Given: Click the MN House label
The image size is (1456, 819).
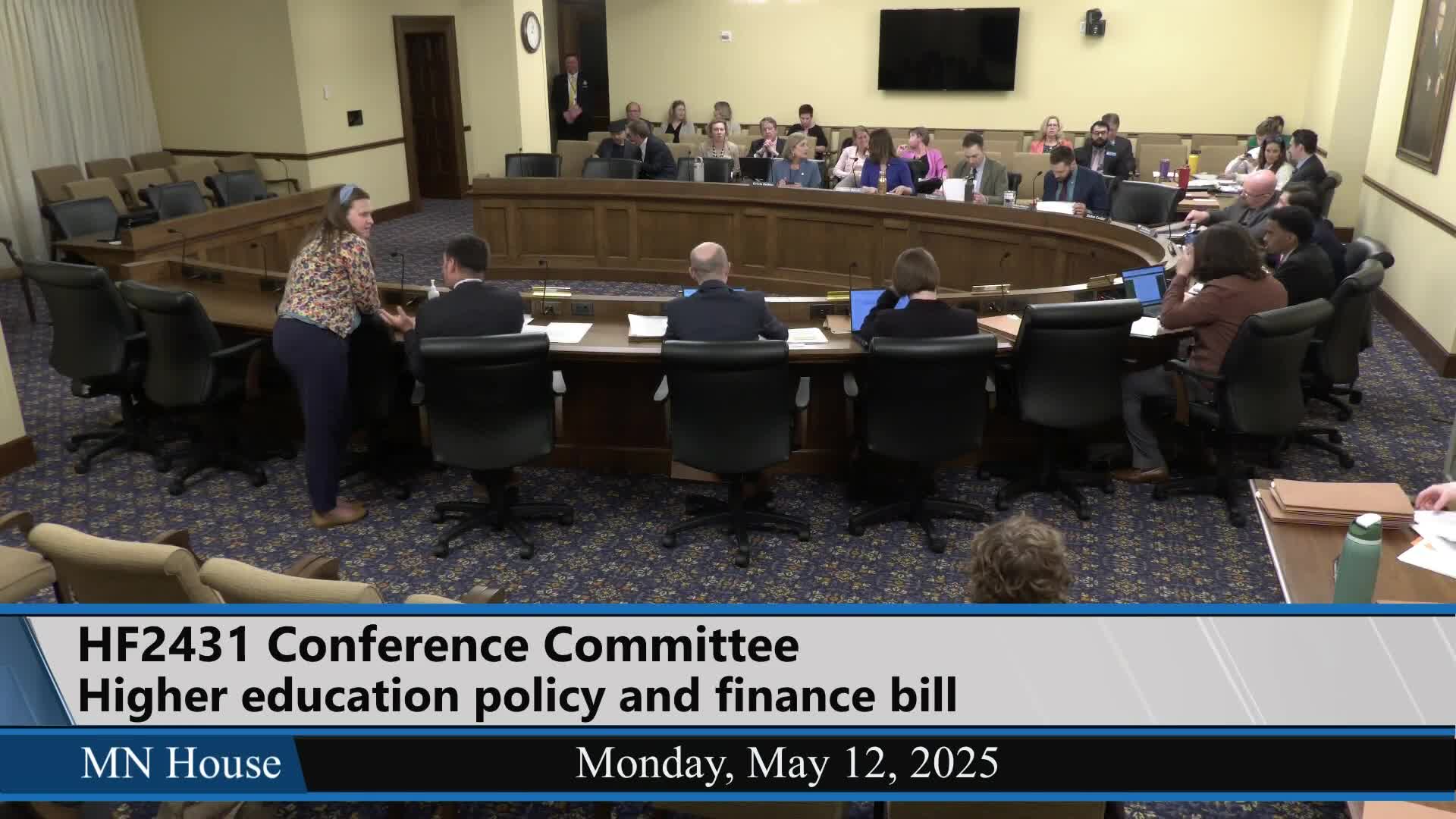Looking at the screenshot, I should pyautogui.click(x=180, y=763).
